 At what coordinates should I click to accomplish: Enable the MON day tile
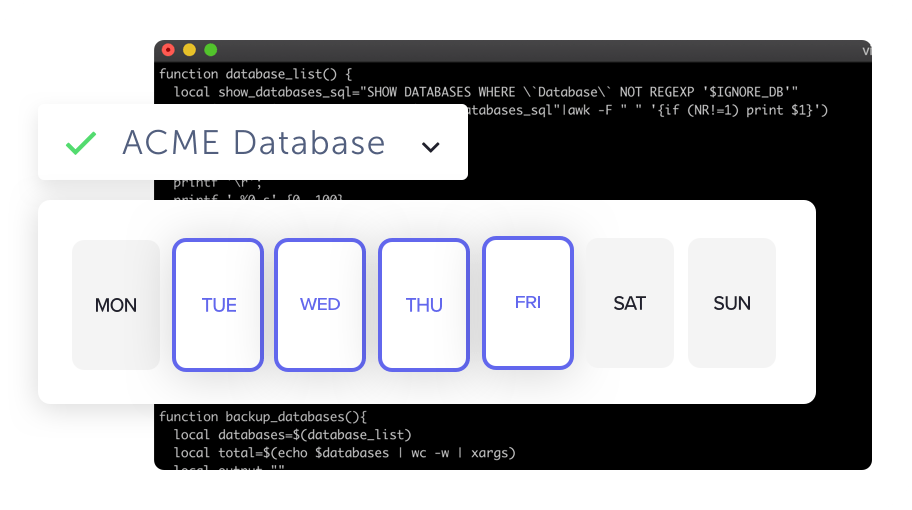tap(116, 305)
